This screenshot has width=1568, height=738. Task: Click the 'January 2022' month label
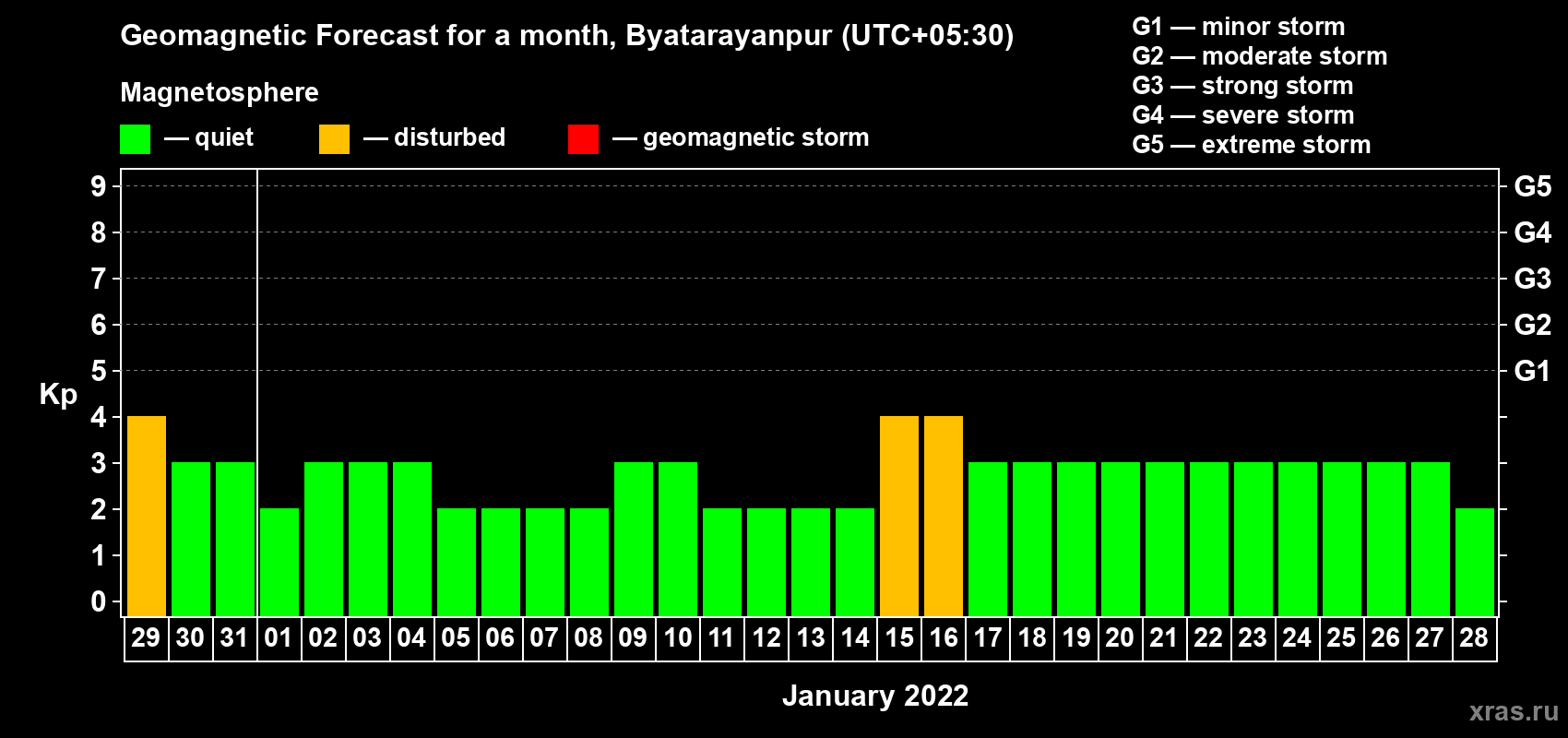coord(875,696)
